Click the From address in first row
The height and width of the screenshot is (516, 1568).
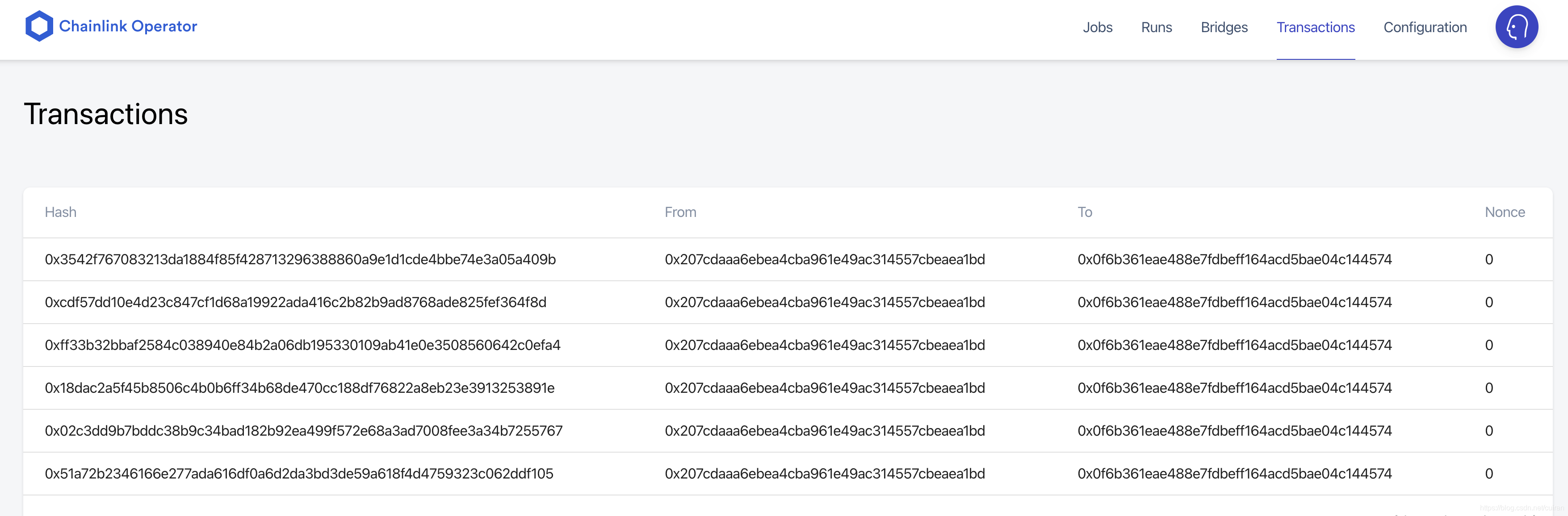pyautogui.click(x=824, y=259)
